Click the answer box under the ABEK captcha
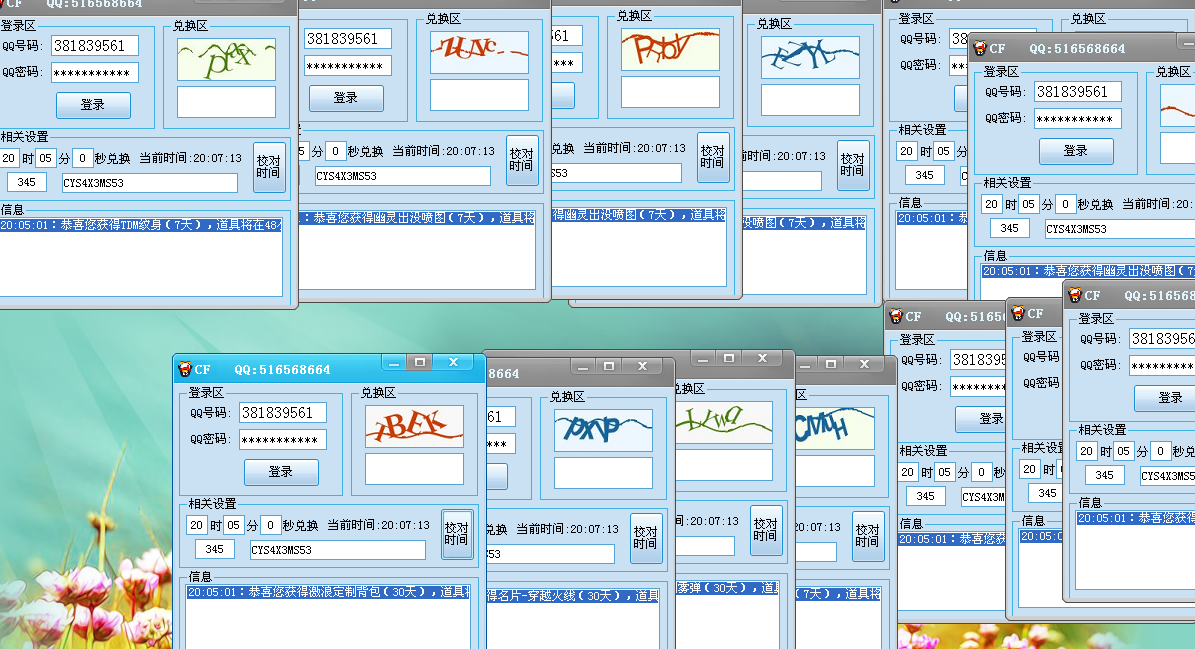Image resolution: width=1195 pixels, height=649 pixels. coord(415,469)
